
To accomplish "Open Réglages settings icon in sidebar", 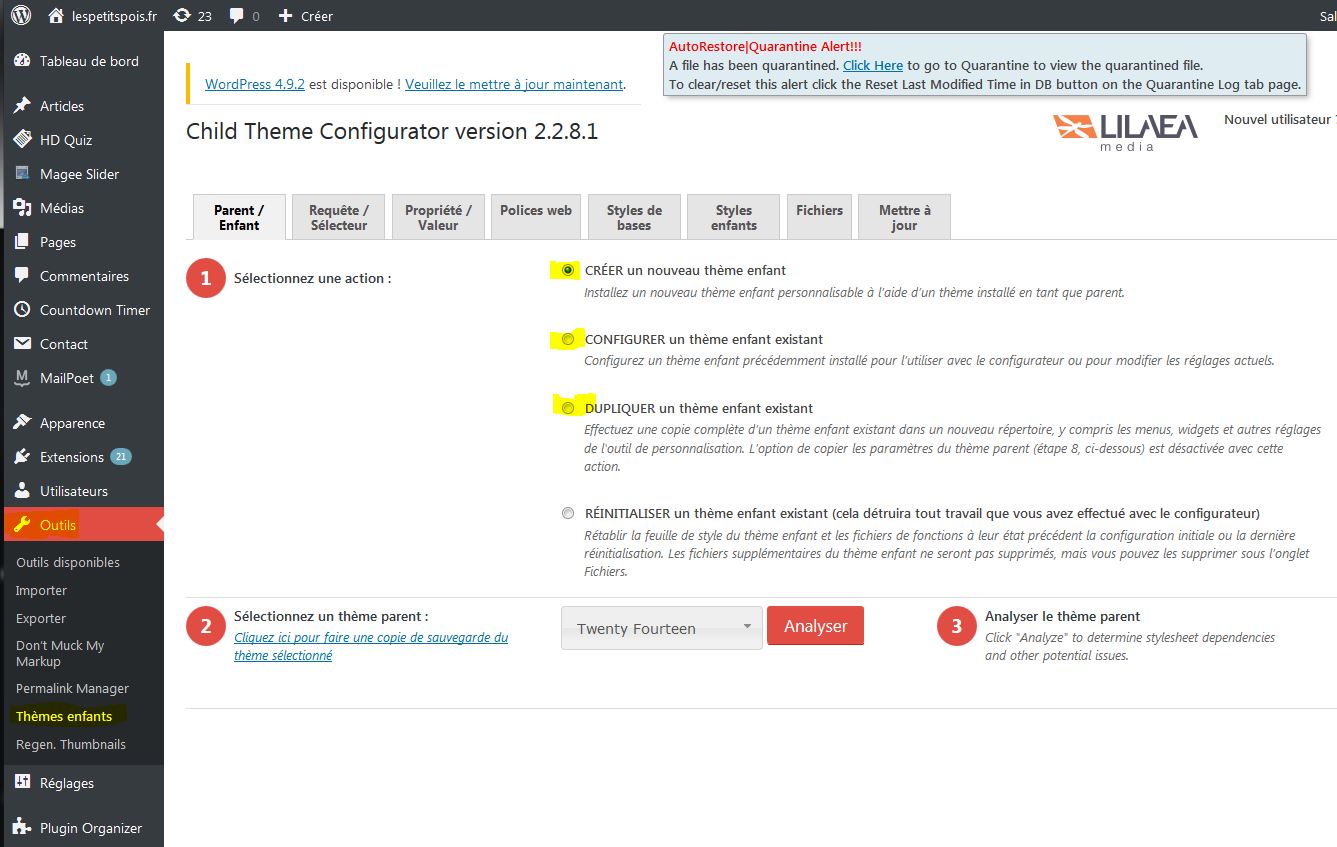I will pyautogui.click(x=22, y=783).
